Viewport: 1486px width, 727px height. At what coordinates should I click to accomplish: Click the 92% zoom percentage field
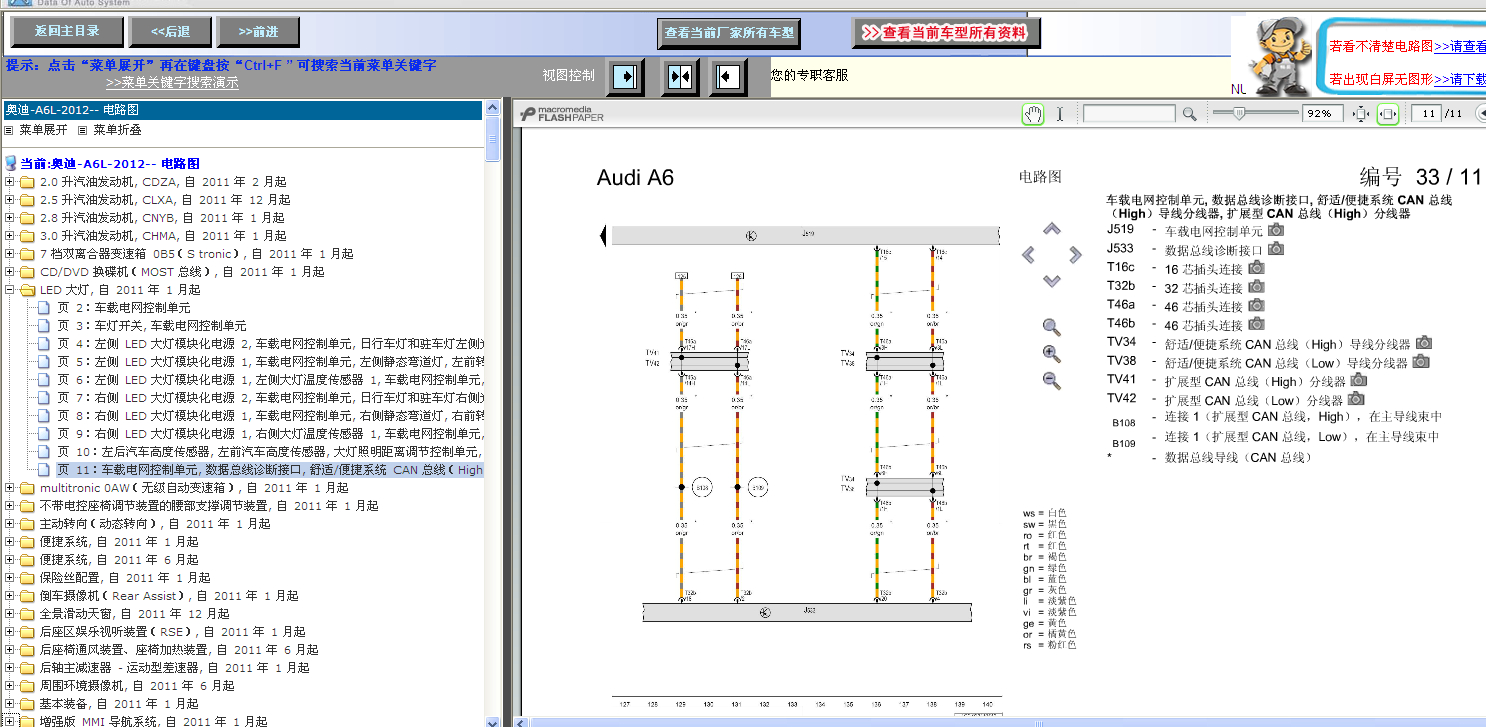click(1322, 114)
